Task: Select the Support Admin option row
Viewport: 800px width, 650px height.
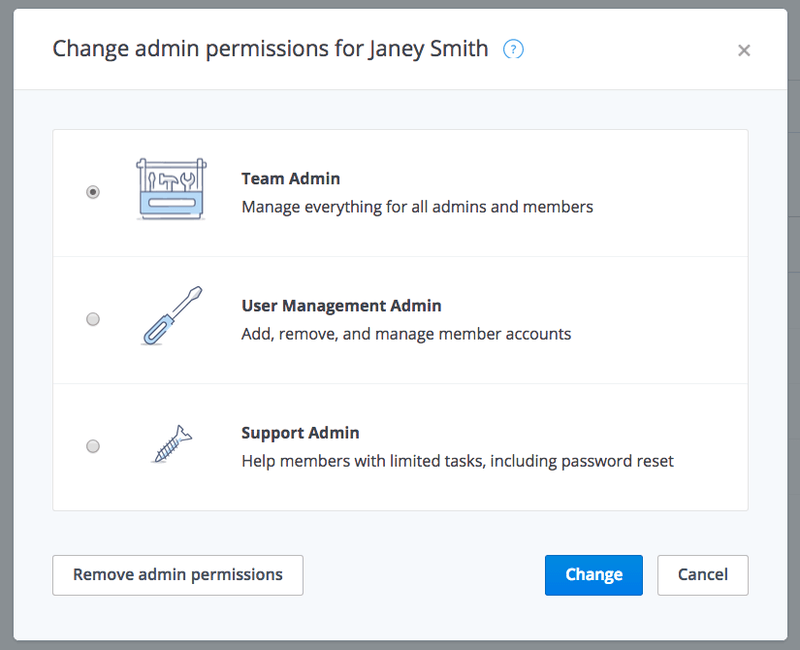Action: point(400,446)
